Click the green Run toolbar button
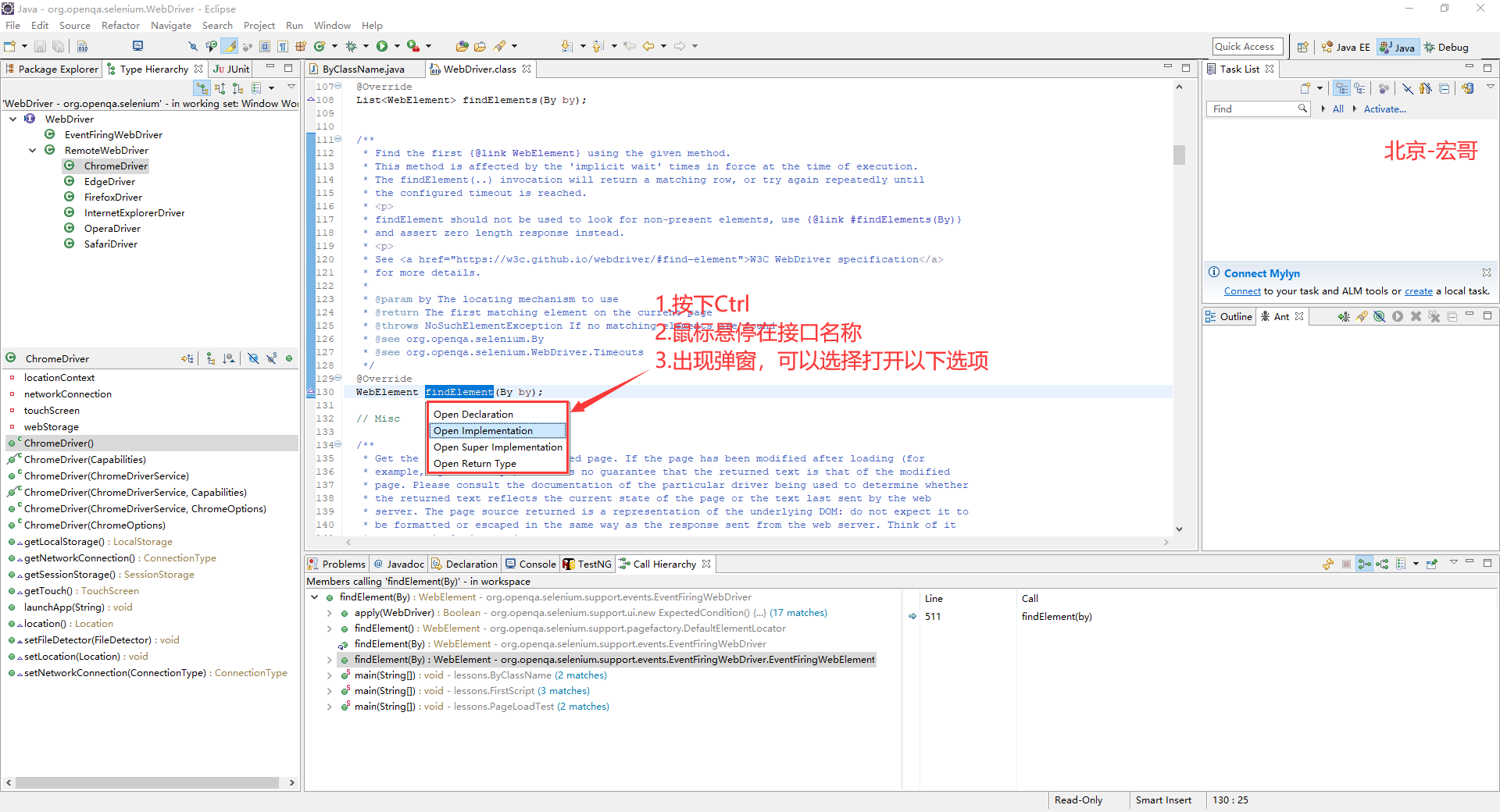 pos(382,47)
